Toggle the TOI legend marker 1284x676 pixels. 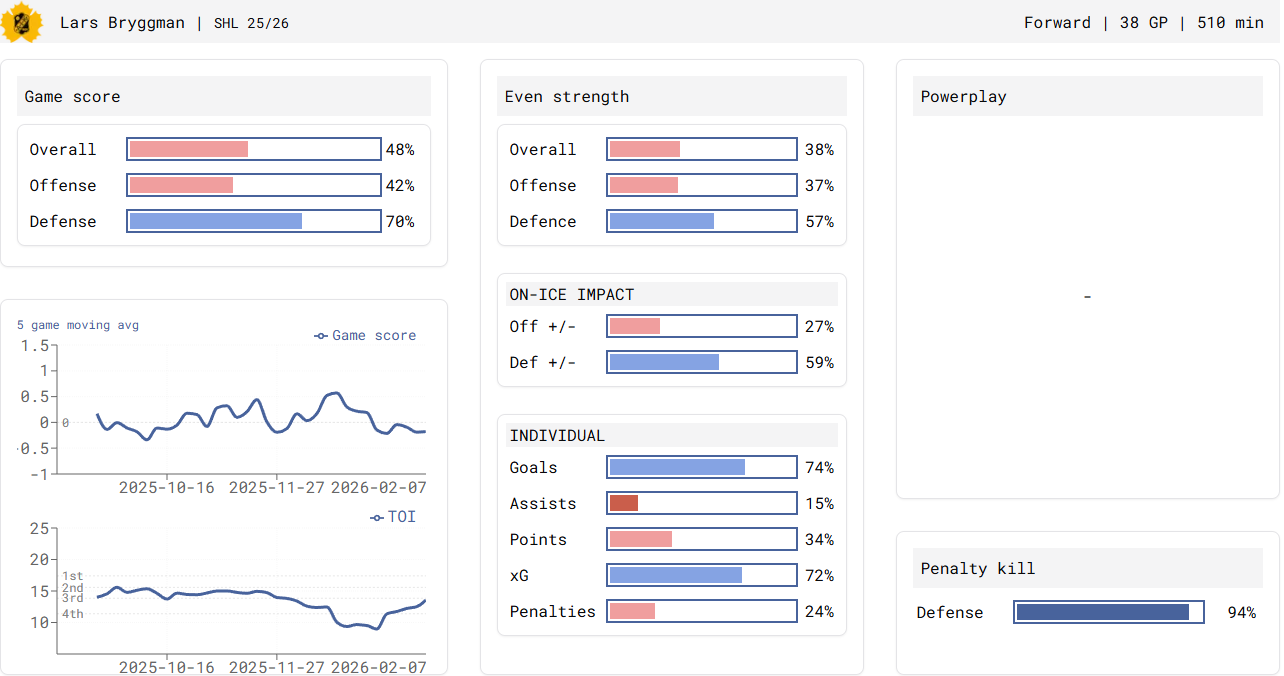click(377, 517)
